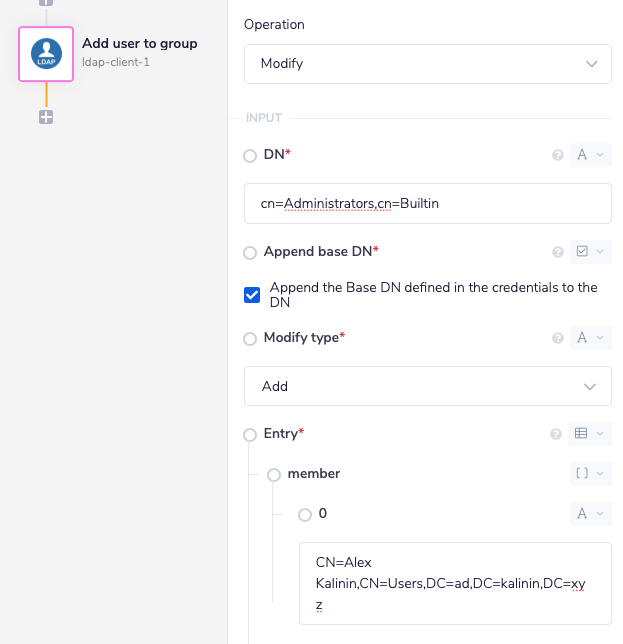Click help icon beside Entry field
This screenshot has height=644, width=623.
(558, 434)
